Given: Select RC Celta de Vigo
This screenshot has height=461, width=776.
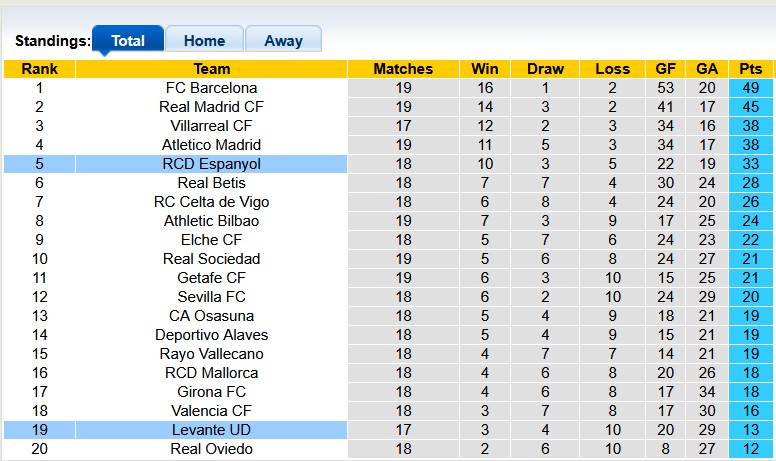Looking at the screenshot, I should pyautogui.click(x=212, y=202).
